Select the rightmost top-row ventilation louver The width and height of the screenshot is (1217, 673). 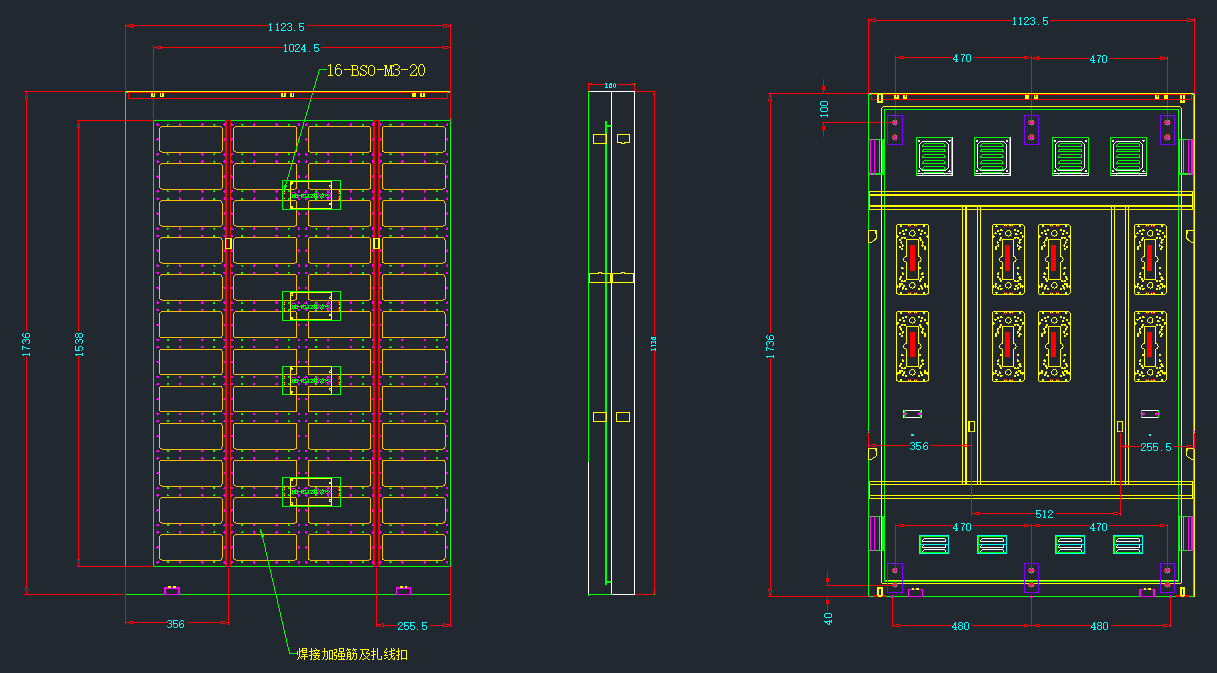pyautogui.click(x=1127, y=156)
